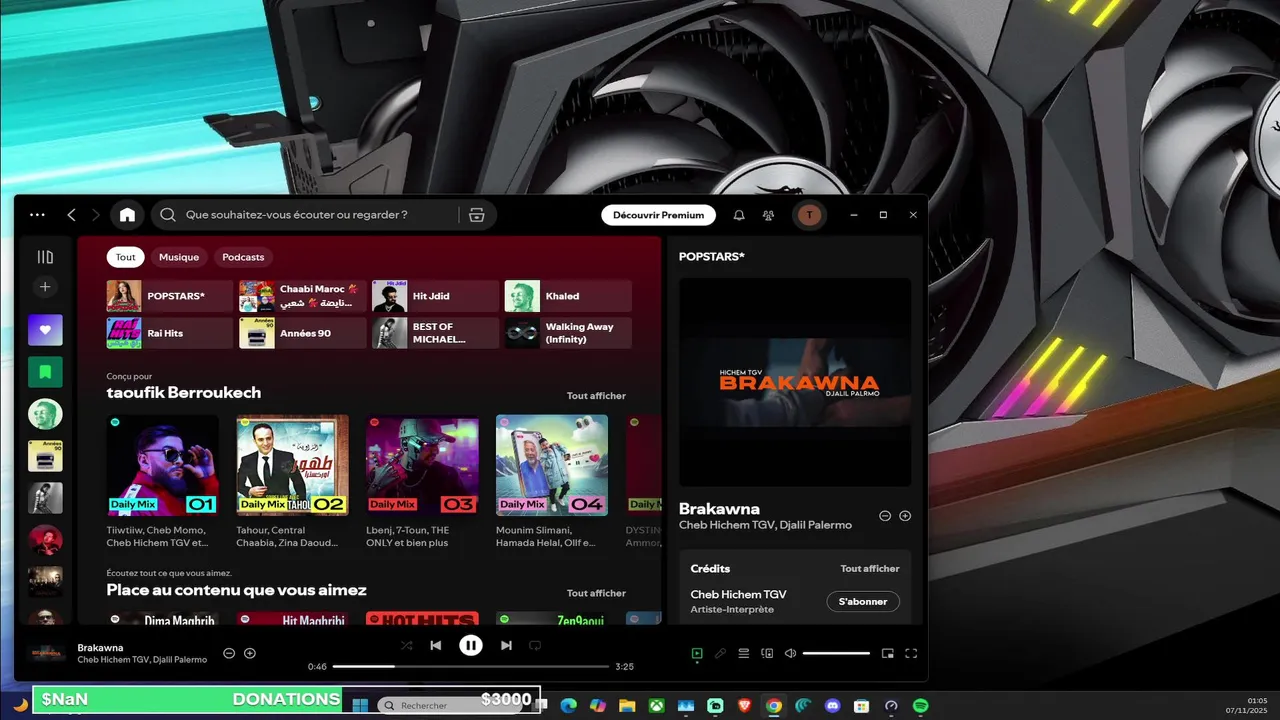Open the mini player

coord(888,654)
